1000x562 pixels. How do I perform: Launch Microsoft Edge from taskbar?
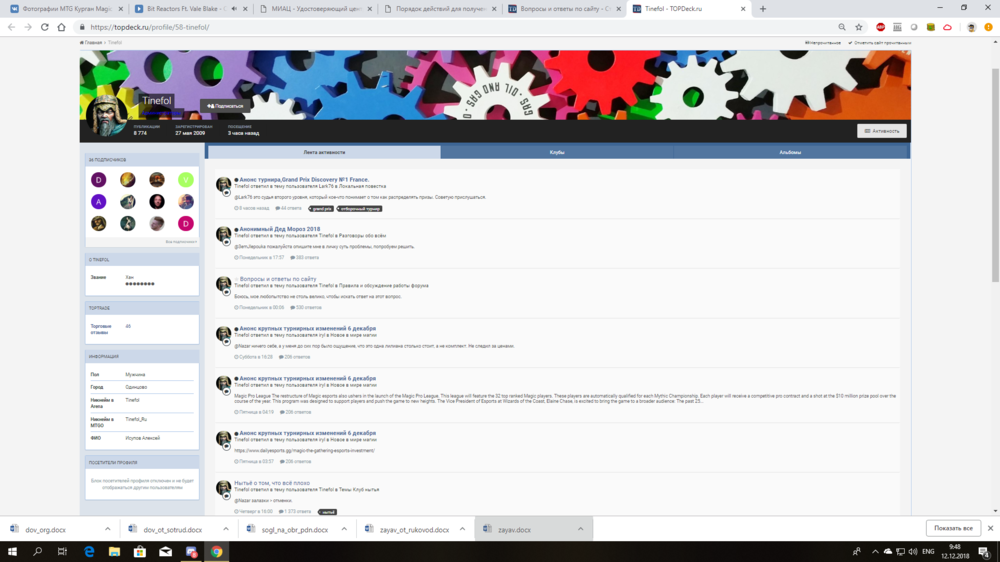pyautogui.click(x=89, y=552)
